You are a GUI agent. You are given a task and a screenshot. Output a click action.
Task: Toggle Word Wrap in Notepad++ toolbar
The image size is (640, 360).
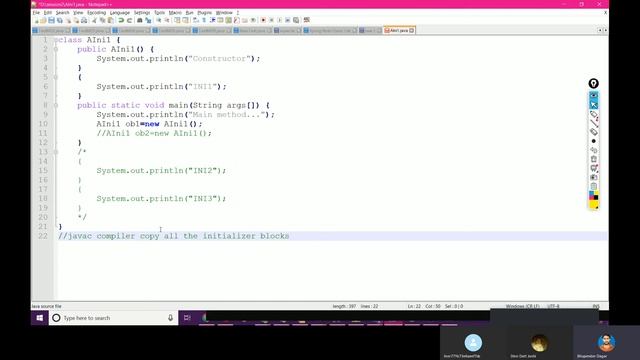(195, 20)
